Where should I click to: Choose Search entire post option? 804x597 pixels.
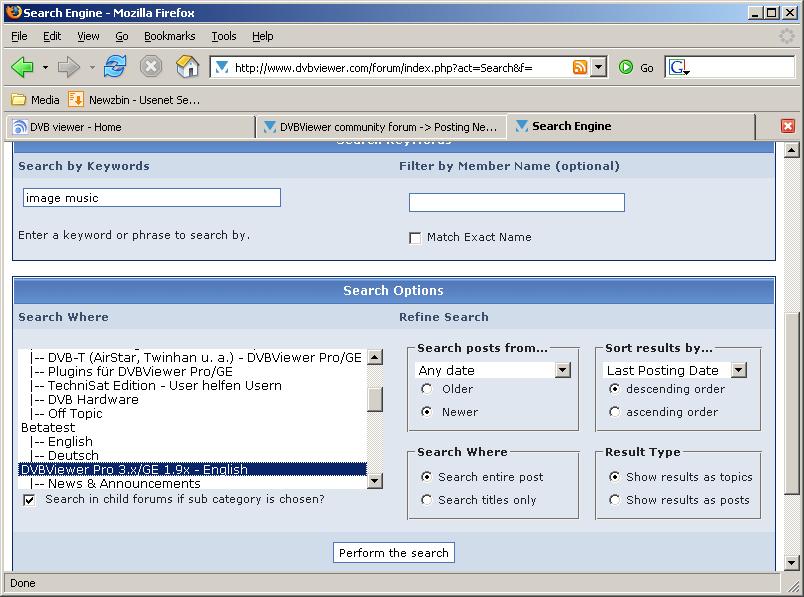[x=427, y=476]
